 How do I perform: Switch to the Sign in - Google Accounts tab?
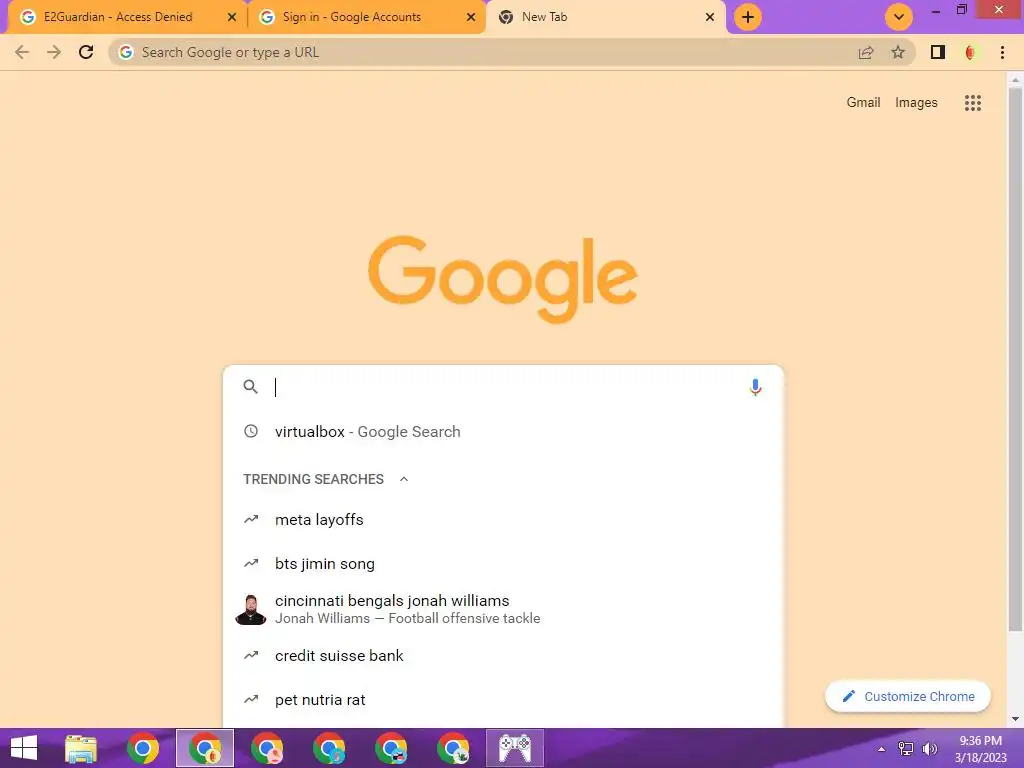click(366, 17)
